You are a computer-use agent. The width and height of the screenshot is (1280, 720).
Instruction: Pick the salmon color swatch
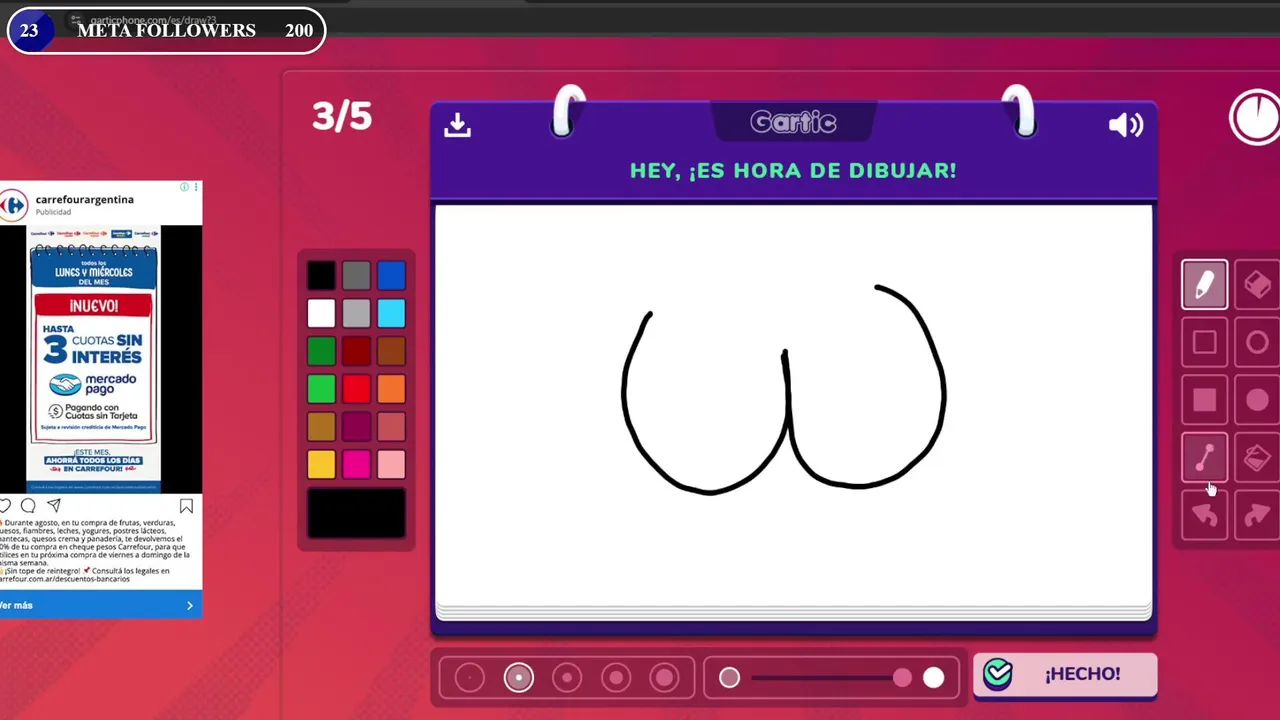[391, 427]
